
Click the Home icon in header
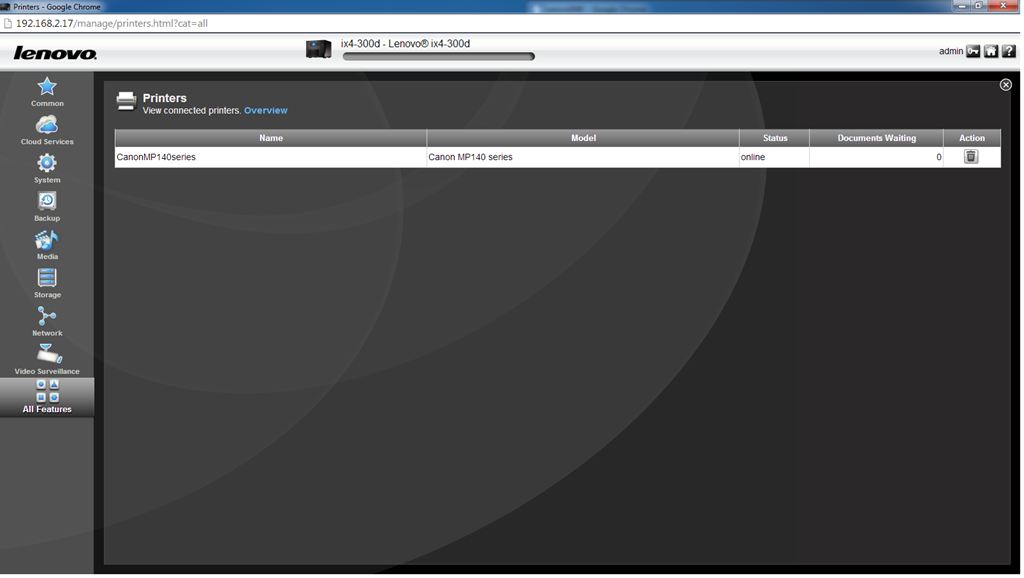(991, 51)
